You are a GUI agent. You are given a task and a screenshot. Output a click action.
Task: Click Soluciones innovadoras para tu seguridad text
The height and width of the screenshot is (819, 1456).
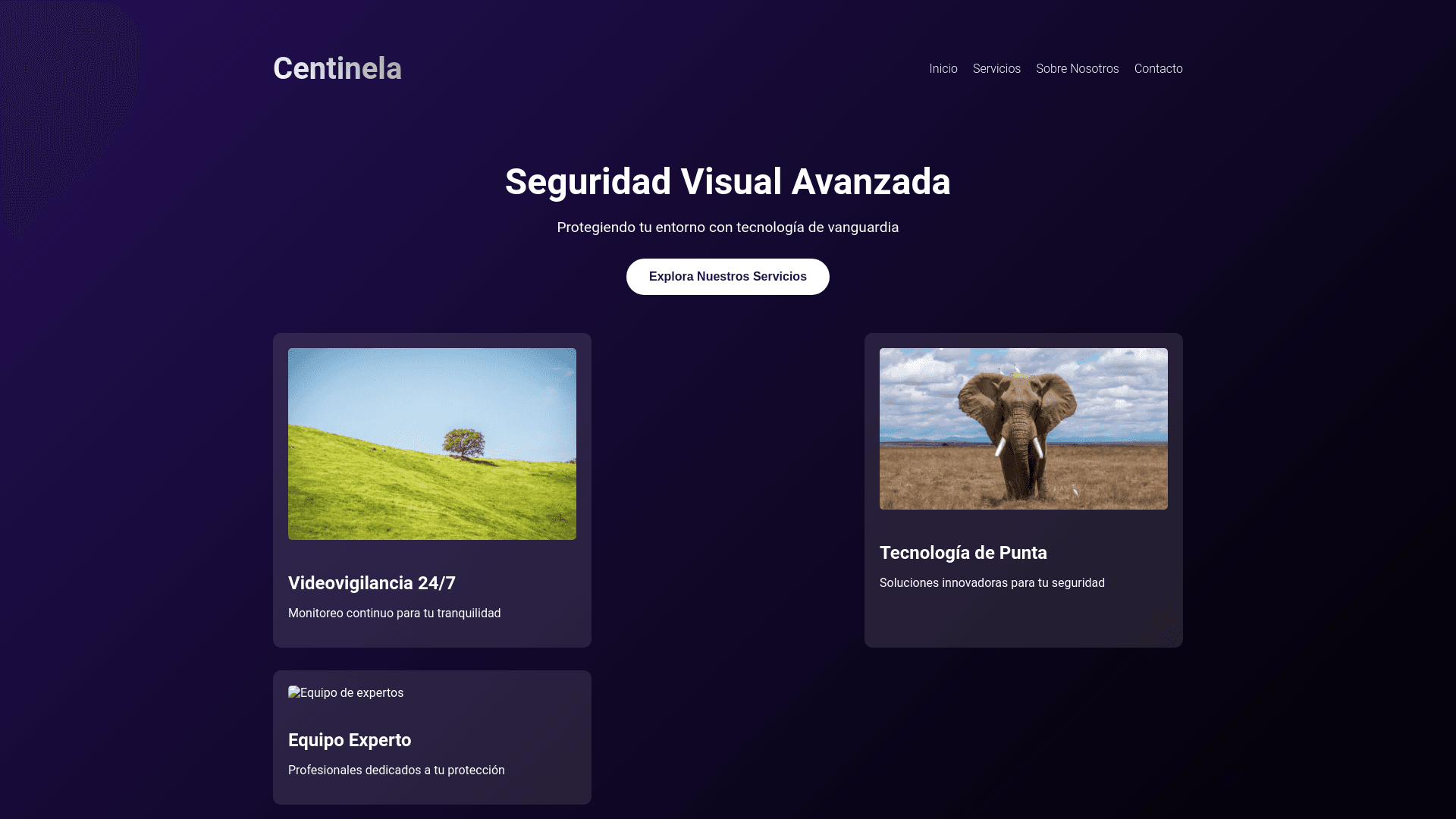click(992, 582)
